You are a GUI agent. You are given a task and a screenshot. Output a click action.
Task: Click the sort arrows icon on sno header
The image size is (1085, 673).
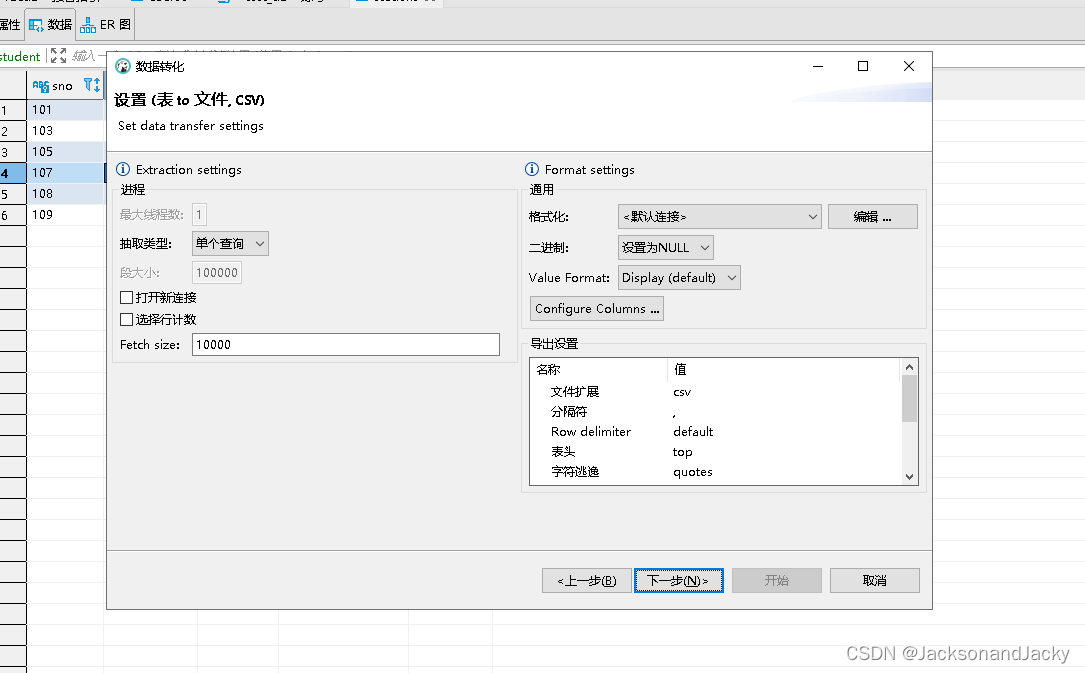coord(96,85)
